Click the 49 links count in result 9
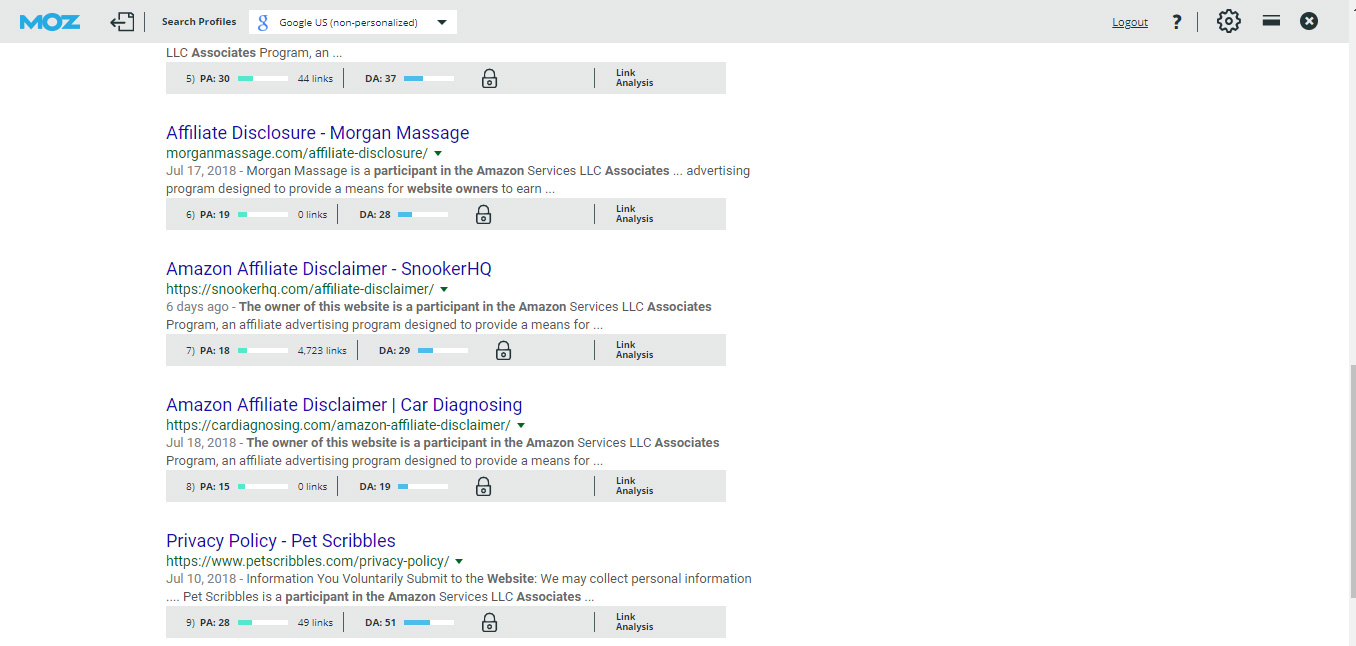This screenshot has height=646, width=1356. (315, 623)
